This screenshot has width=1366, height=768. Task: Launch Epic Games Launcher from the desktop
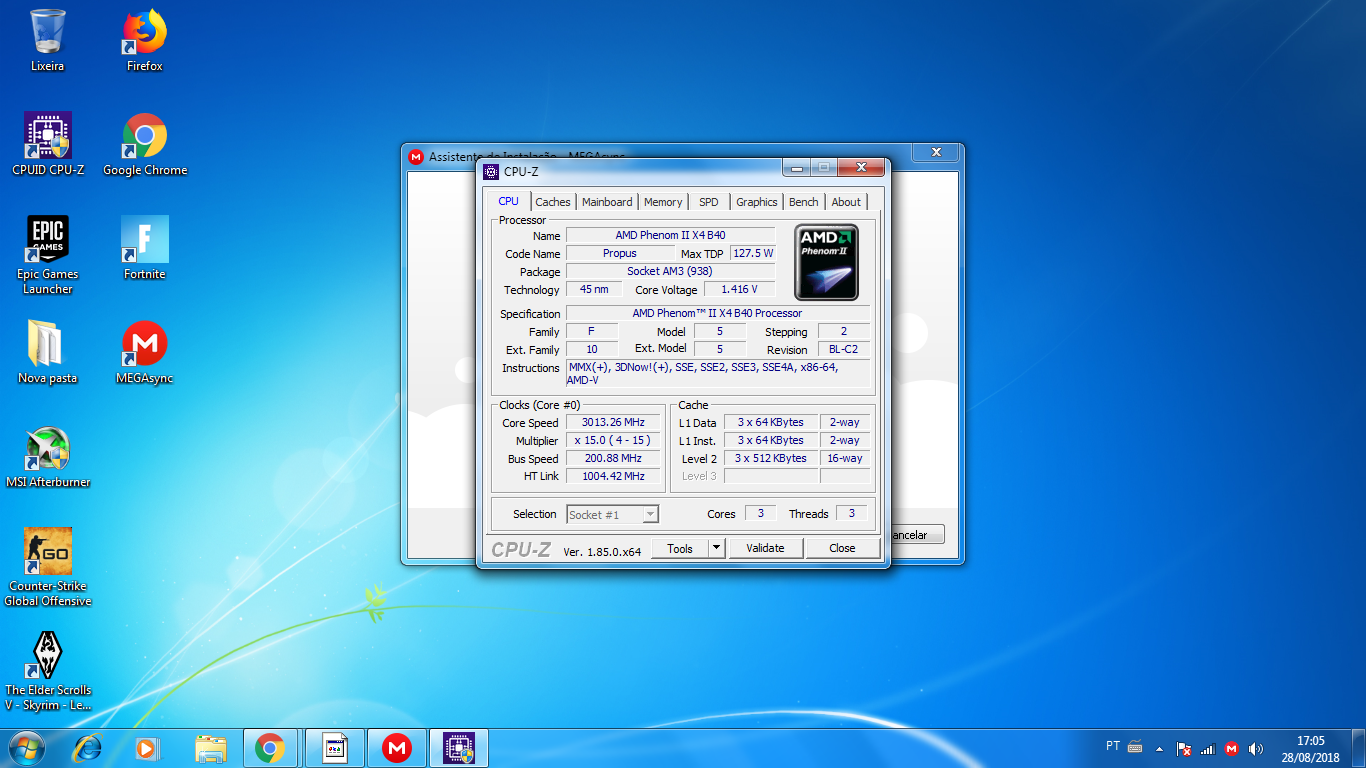coord(47,256)
